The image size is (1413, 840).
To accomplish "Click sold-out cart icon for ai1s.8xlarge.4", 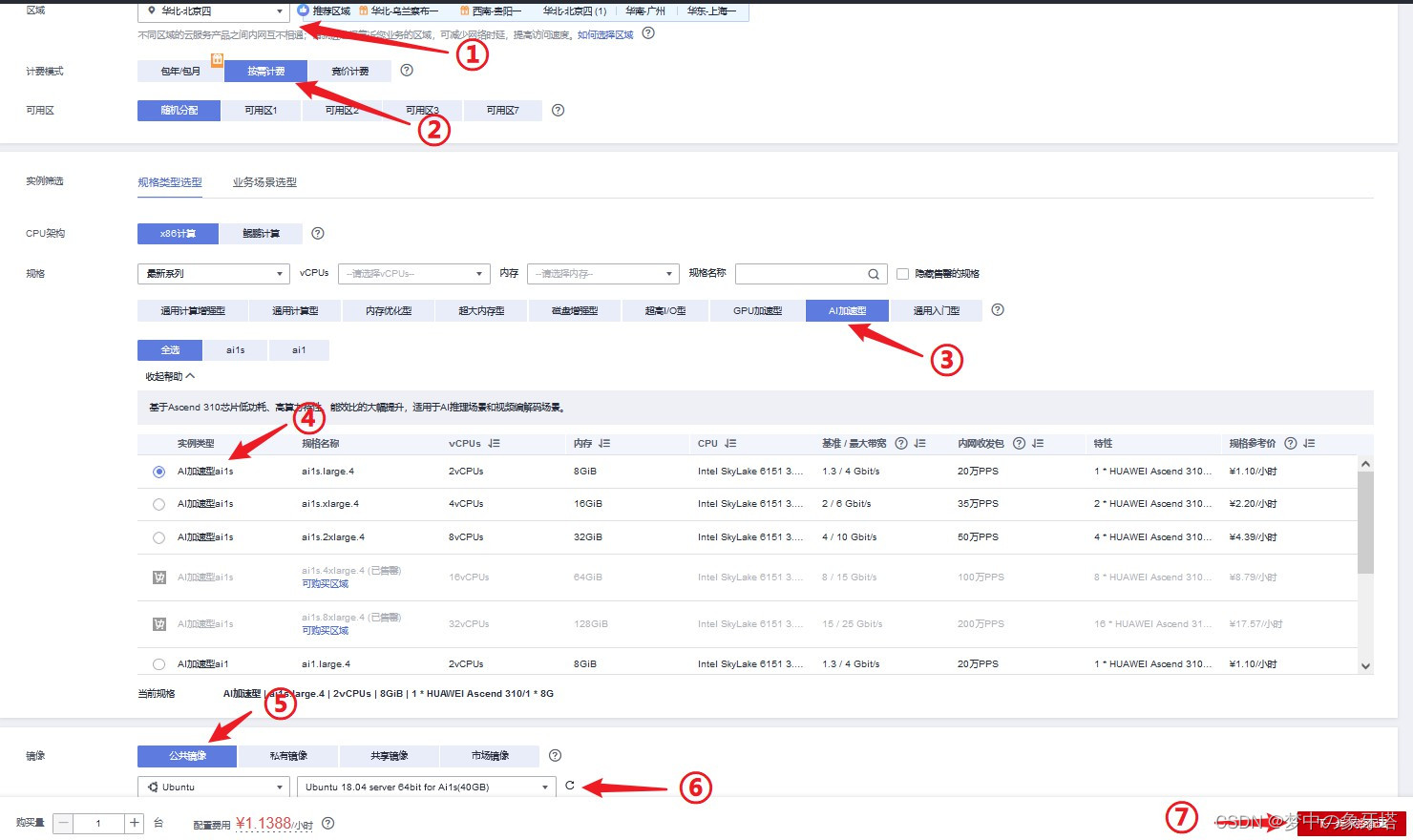I will coord(159,624).
